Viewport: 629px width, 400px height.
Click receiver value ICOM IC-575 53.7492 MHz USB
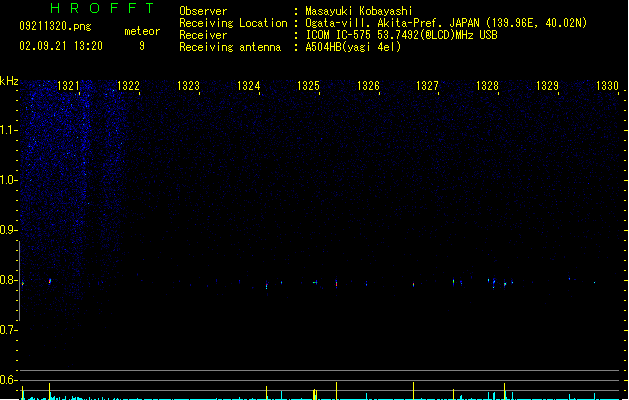coord(402,35)
